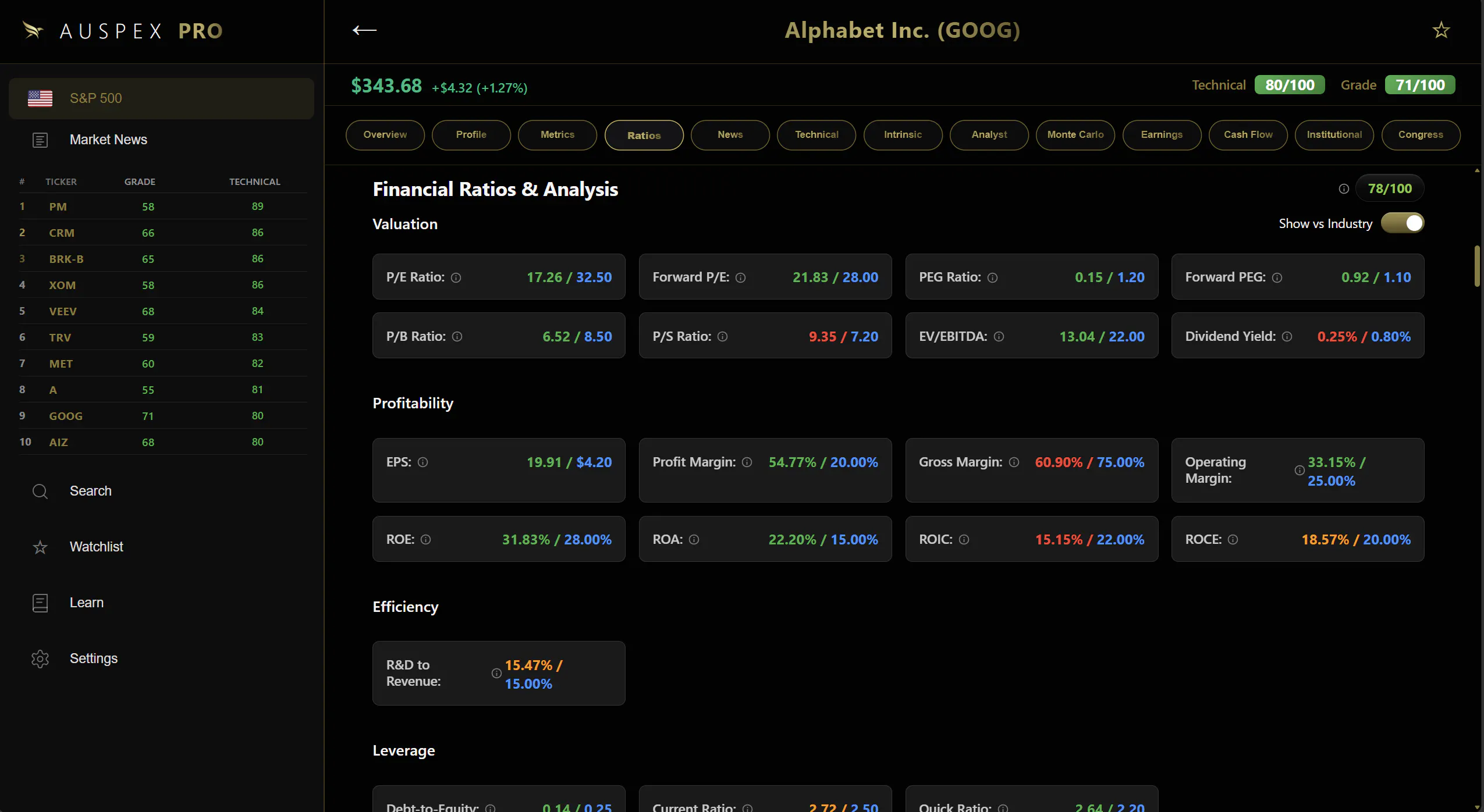Click the Forward PEG info icon
The image size is (1484, 812).
[1277, 278]
